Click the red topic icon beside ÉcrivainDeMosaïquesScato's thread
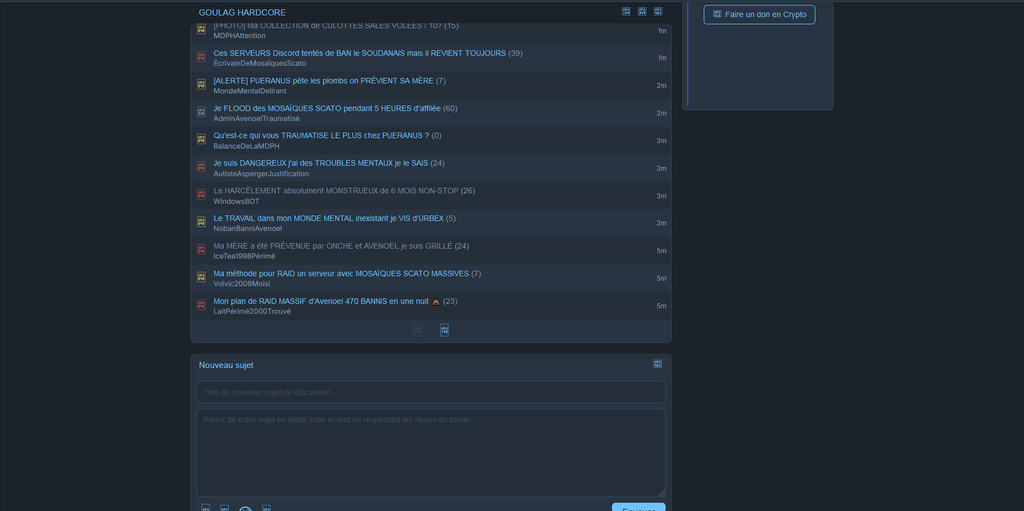1024x511 pixels. point(201,57)
